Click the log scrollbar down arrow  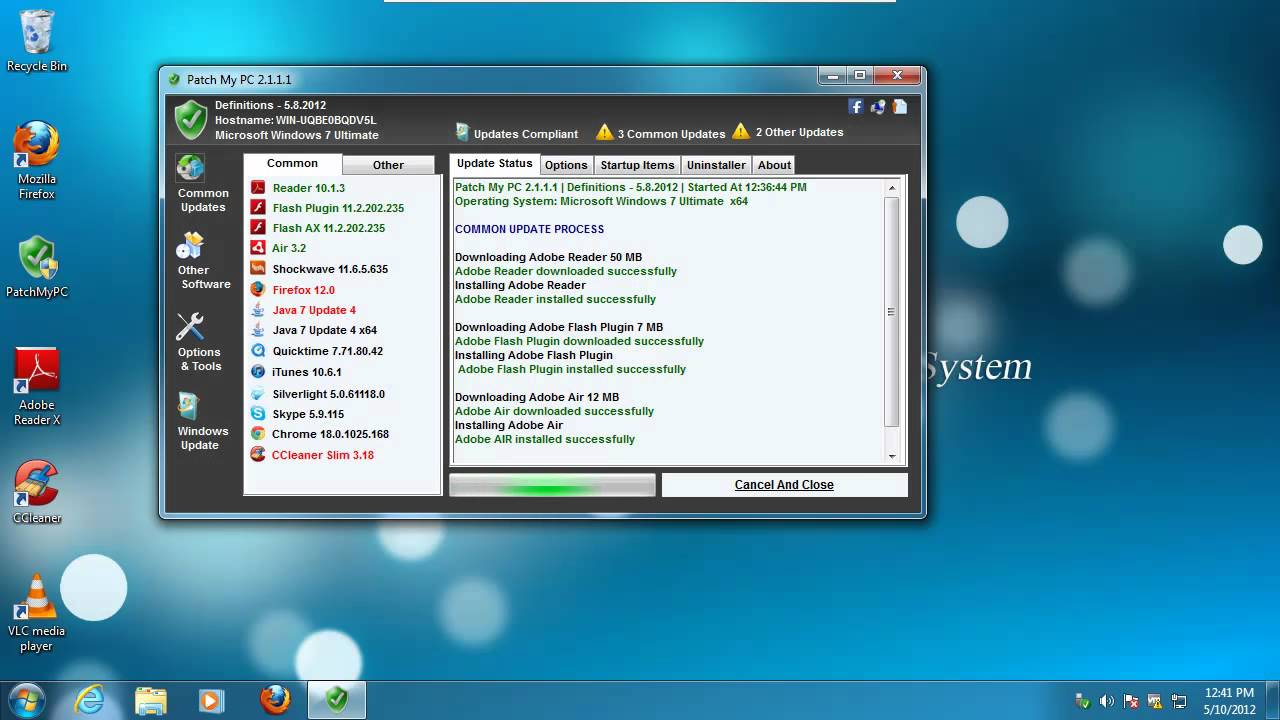[892, 456]
